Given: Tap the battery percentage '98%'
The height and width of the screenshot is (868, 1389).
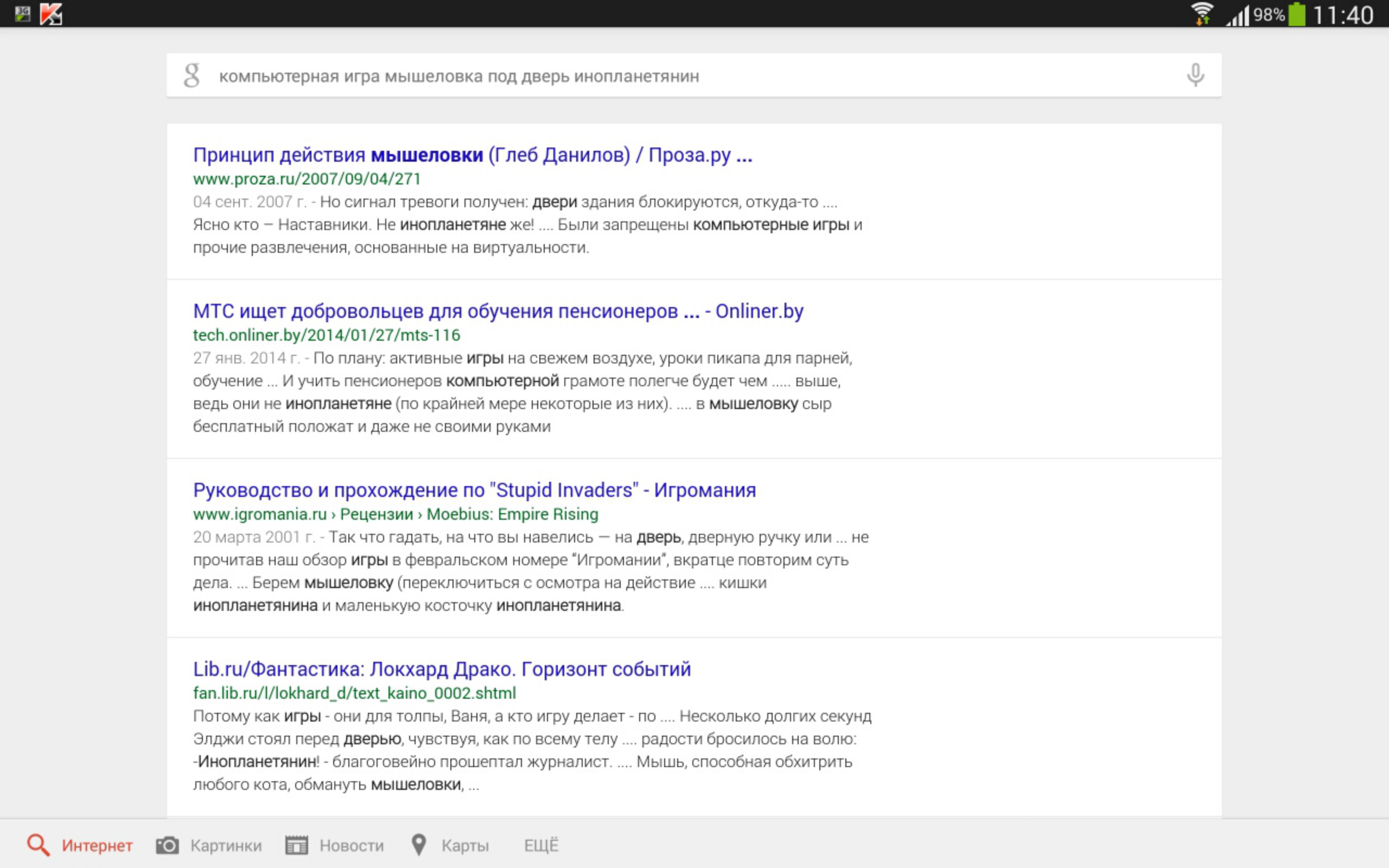Looking at the screenshot, I should (1269, 14).
